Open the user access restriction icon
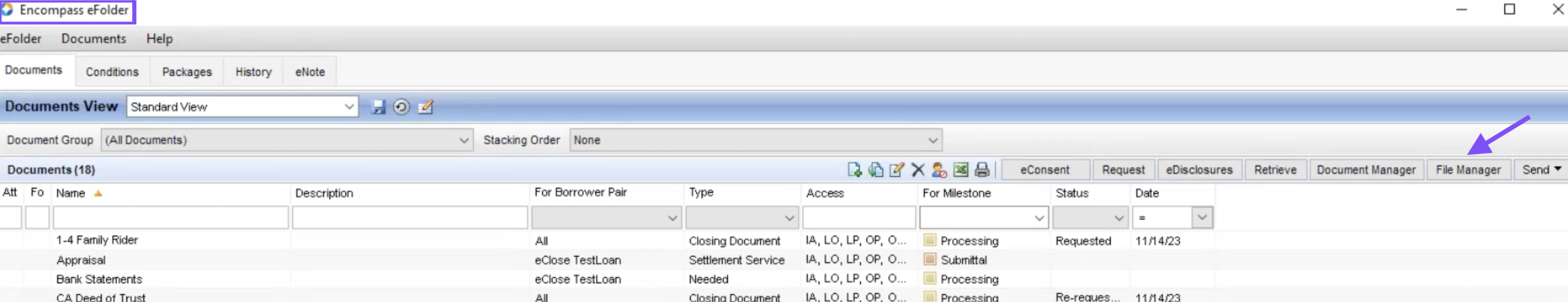This screenshot has width=1568, height=302. coord(939,170)
